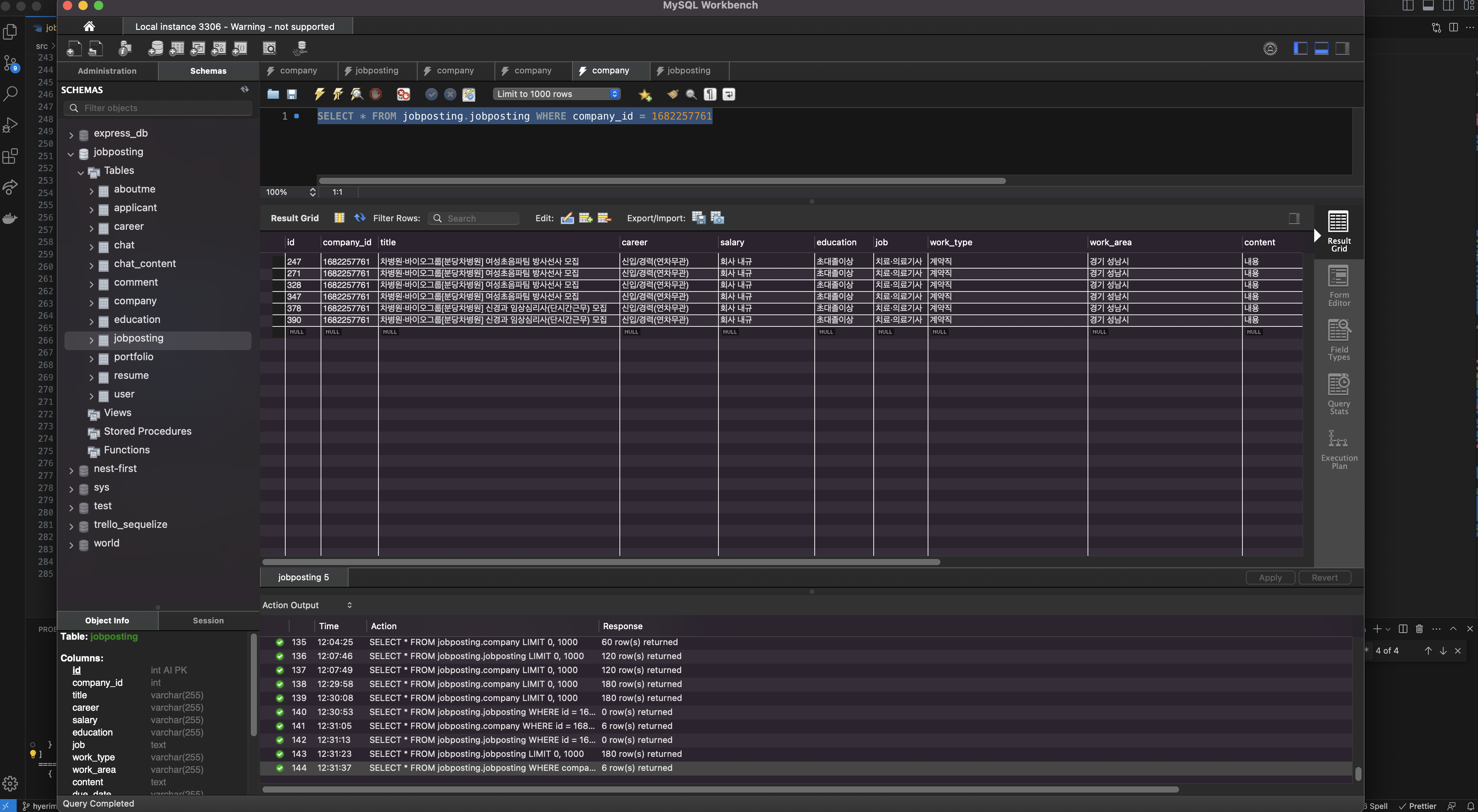This screenshot has height=812, width=1478.
Task: Create a new schema icon
Action: click(x=156, y=49)
